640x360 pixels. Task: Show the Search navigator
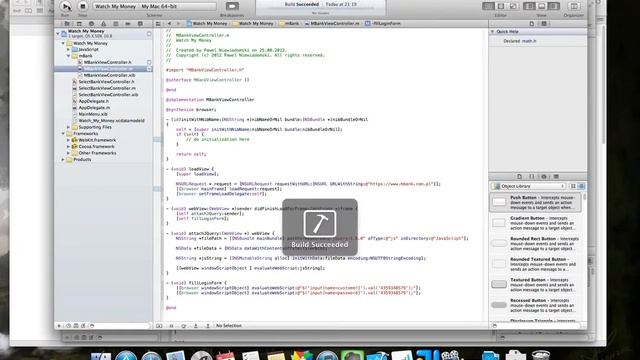(91, 24)
